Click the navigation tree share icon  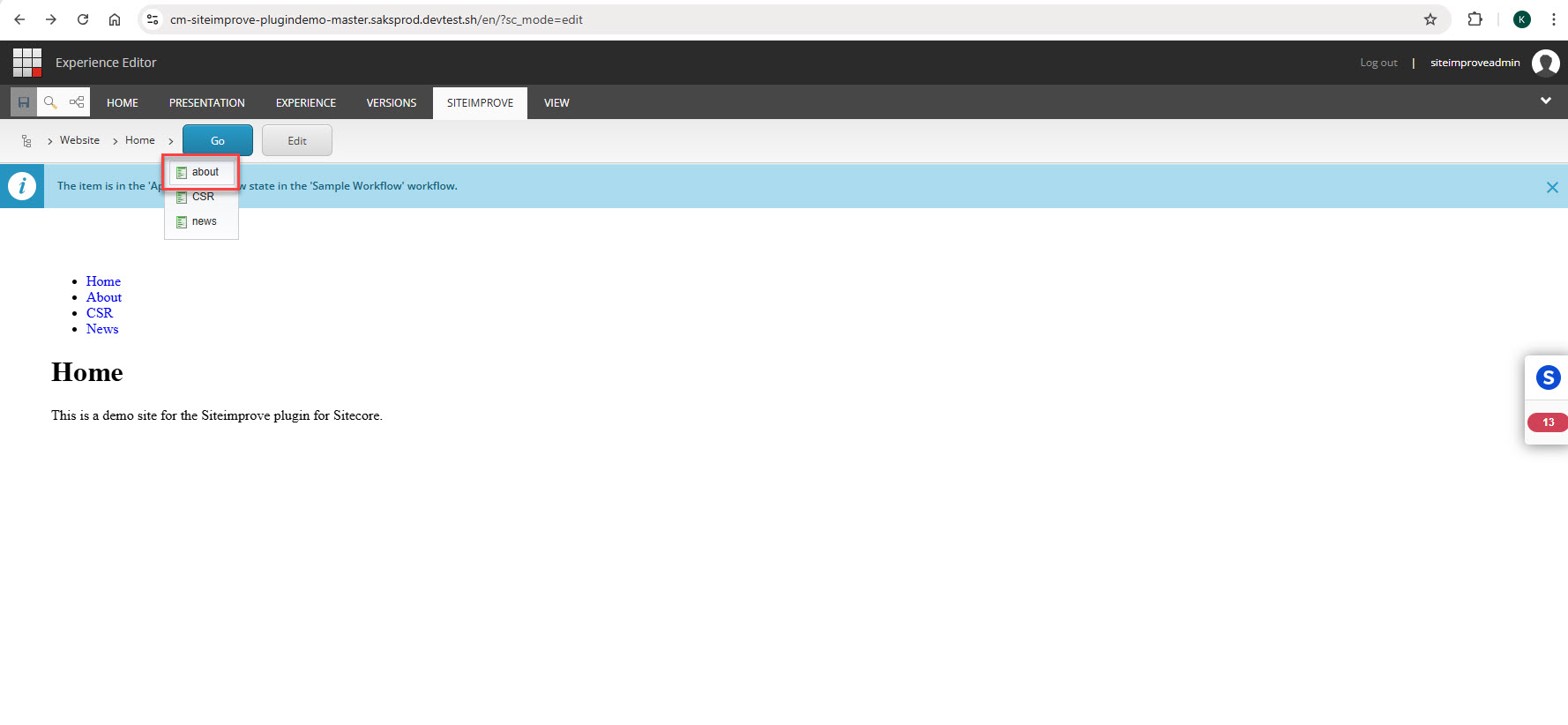tap(77, 102)
